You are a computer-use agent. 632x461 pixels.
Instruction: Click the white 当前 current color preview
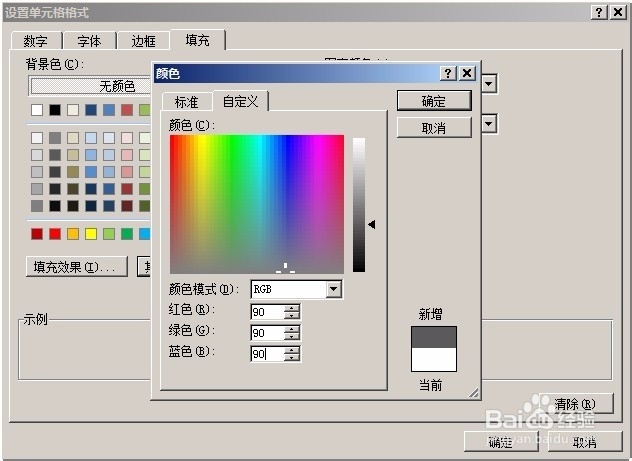[434, 359]
